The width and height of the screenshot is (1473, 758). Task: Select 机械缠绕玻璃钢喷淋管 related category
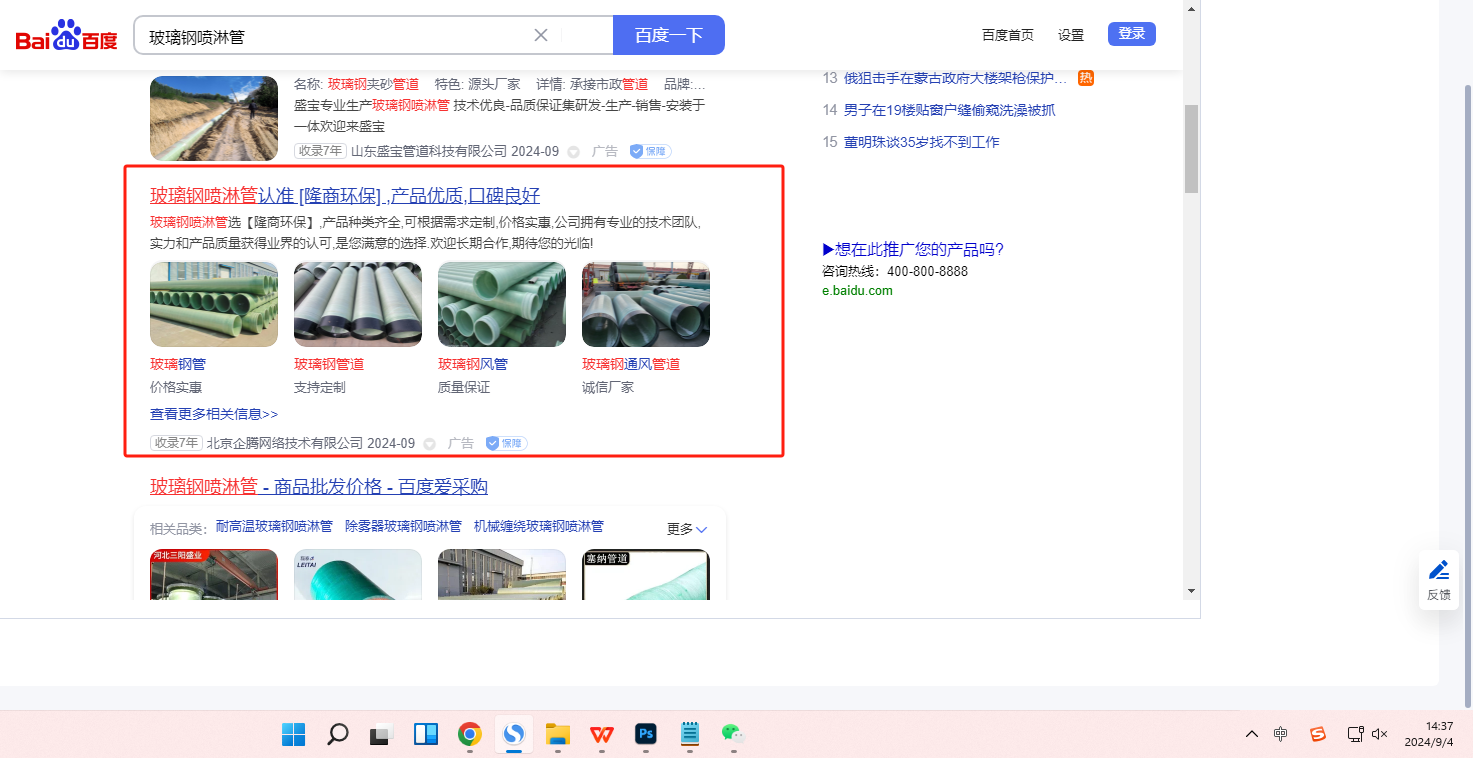539,526
